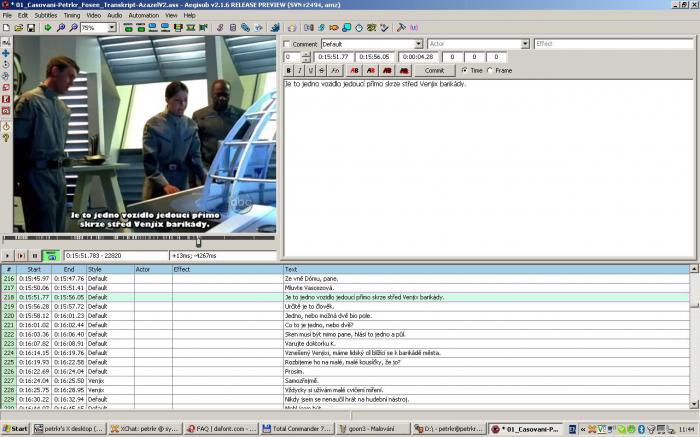Toggle Italic formatting button

click(x=300, y=71)
